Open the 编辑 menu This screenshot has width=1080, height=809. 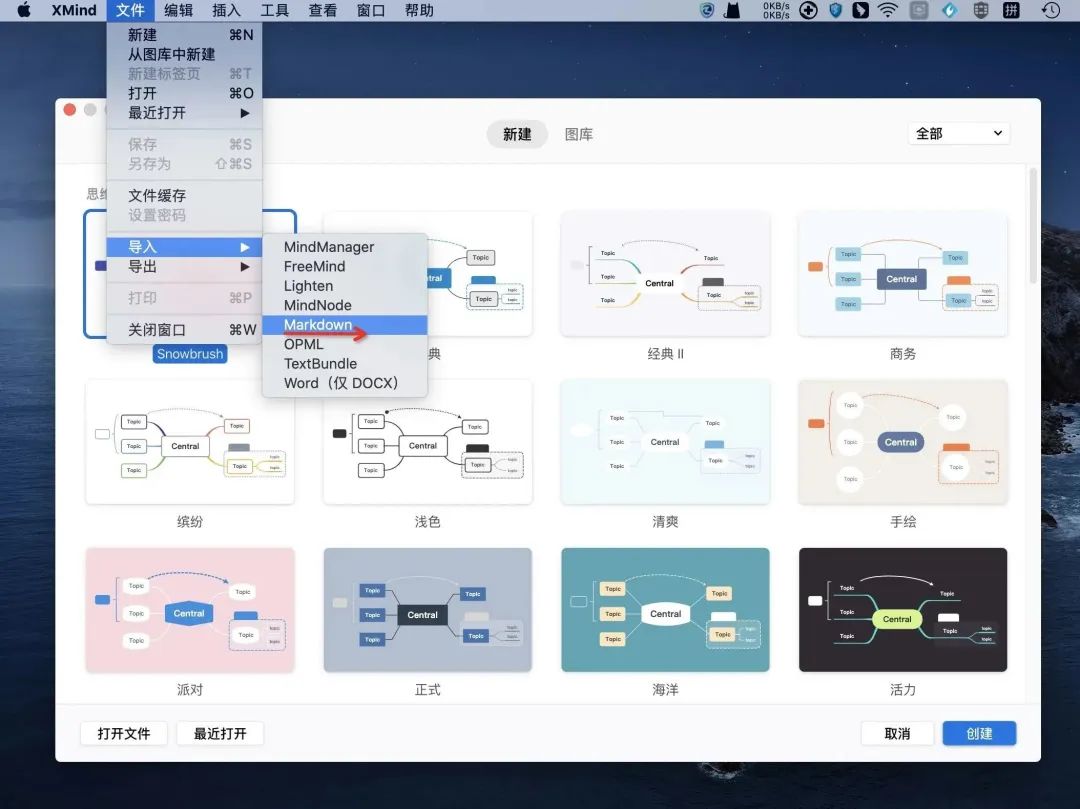[x=178, y=10]
